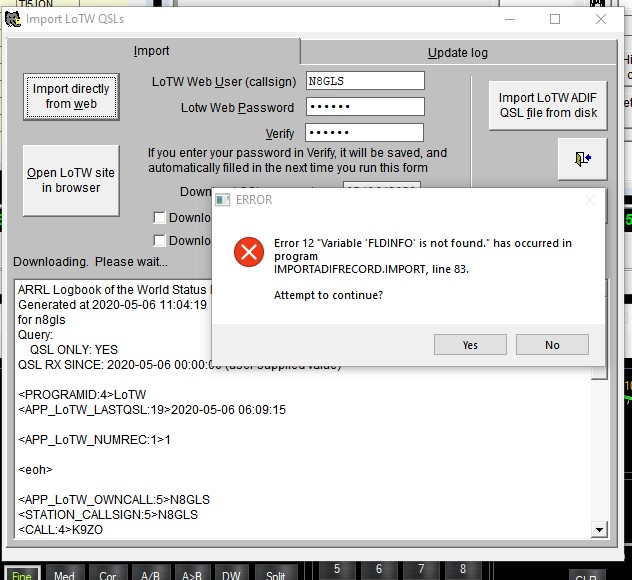632x580 pixels.
Task: Switch to the Update log tab
Action: [457, 52]
